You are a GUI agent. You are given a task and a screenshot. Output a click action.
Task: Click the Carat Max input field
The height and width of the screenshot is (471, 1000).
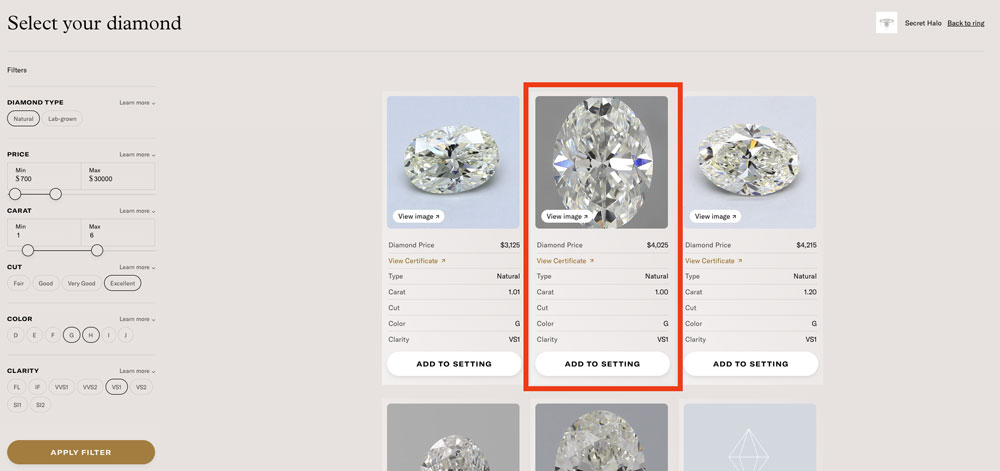(x=118, y=232)
